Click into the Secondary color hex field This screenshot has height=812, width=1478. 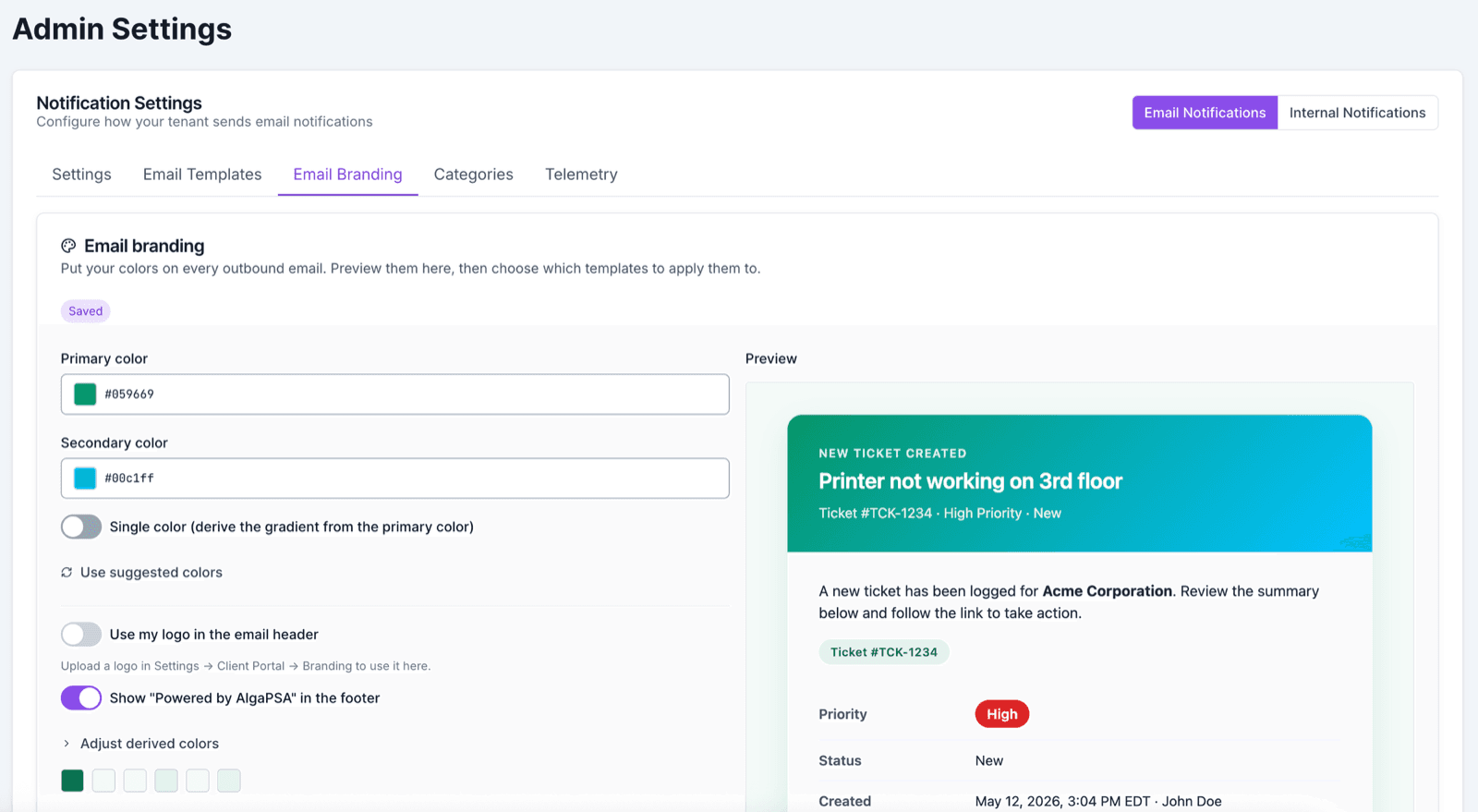pos(395,479)
